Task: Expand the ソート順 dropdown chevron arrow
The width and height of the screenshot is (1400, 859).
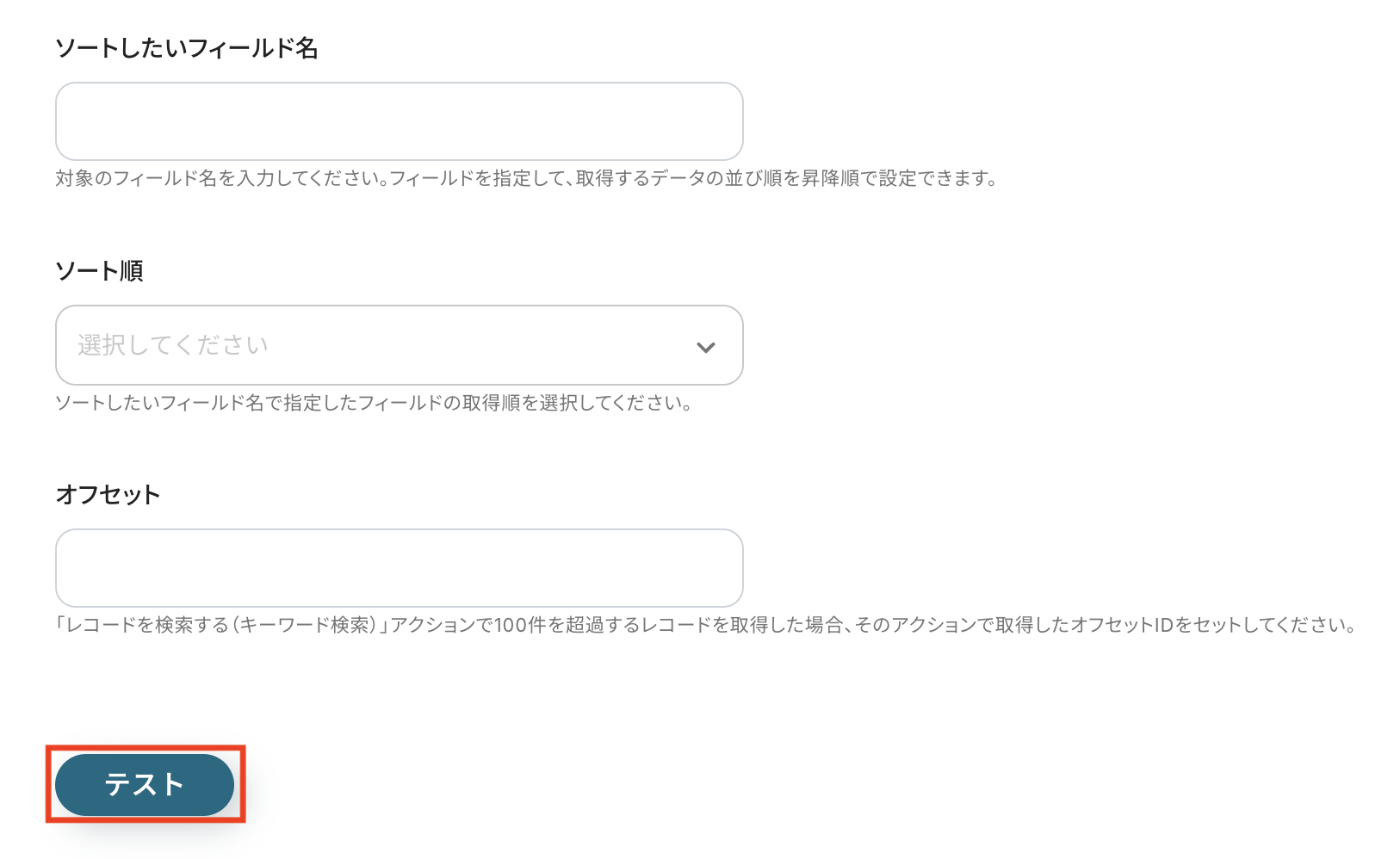Action: 705,347
